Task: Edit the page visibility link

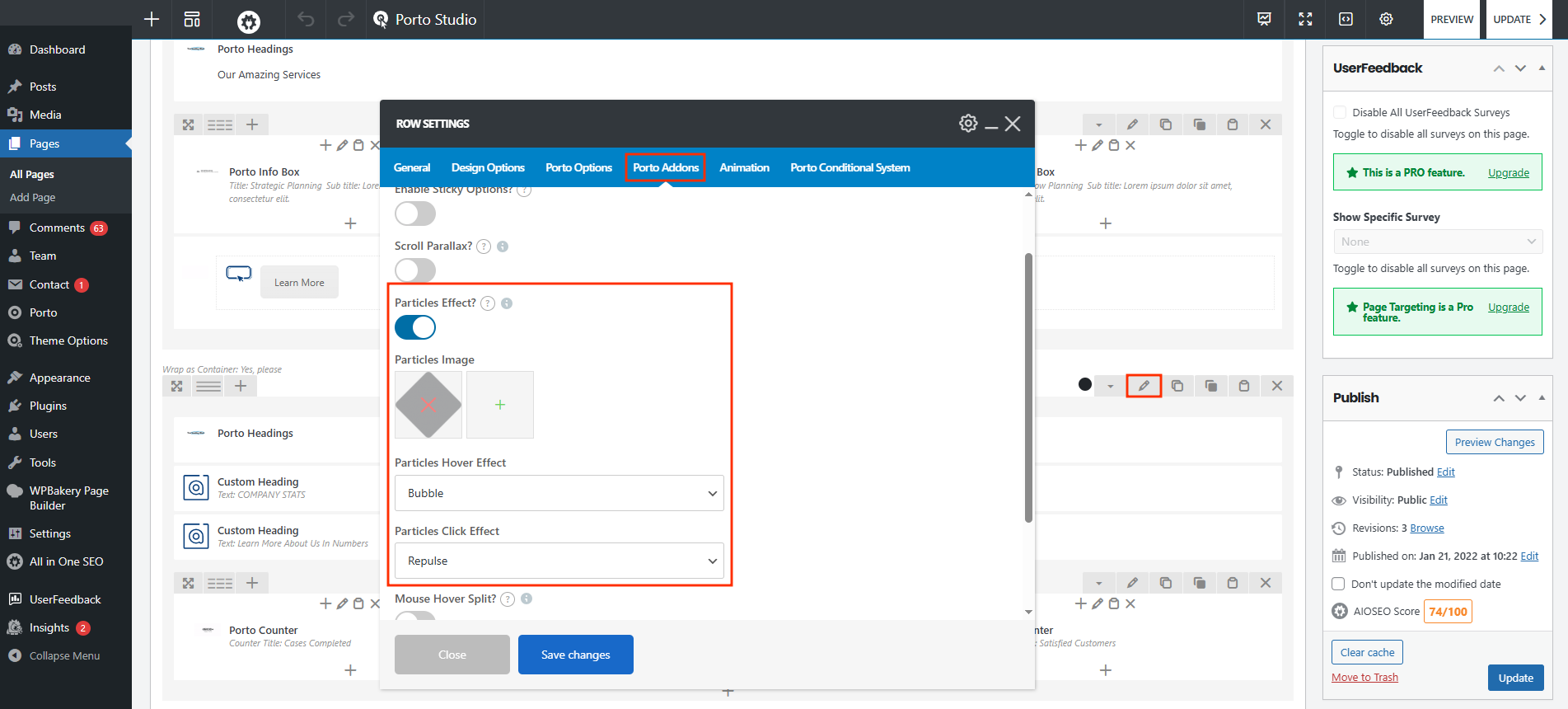Action: pos(1439,500)
